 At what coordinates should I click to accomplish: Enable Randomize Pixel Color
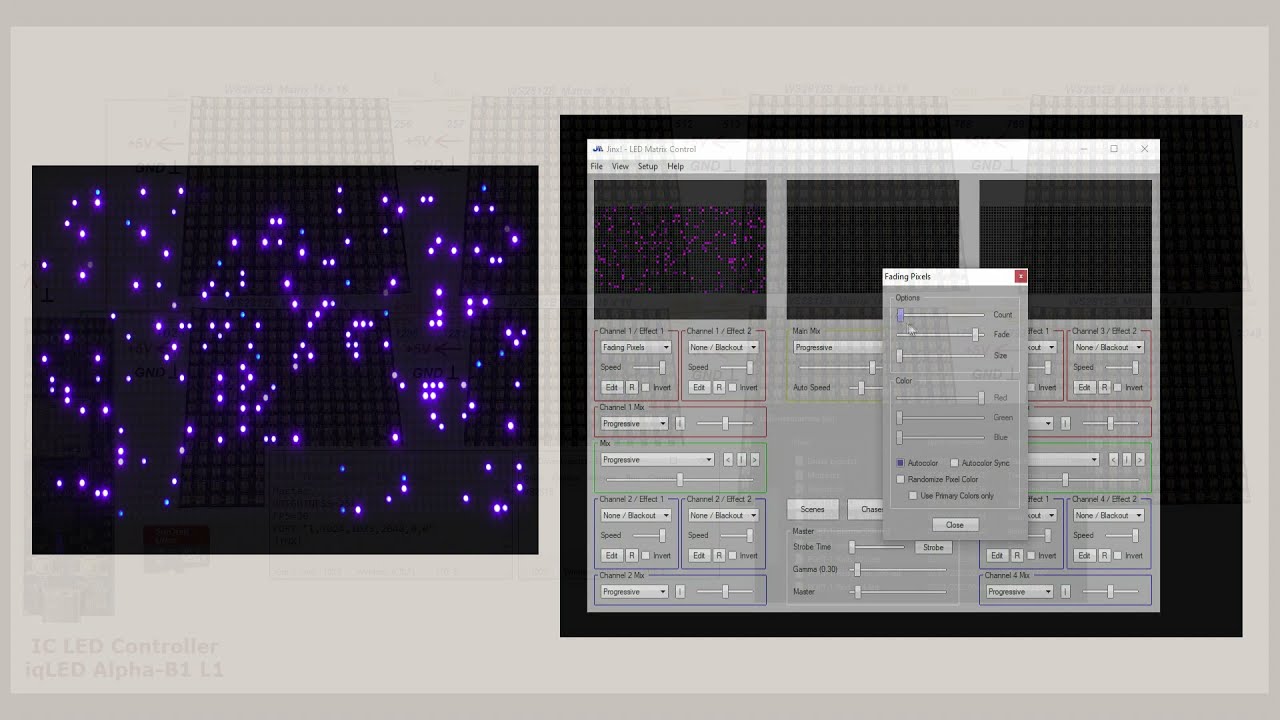[x=900, y=480]
